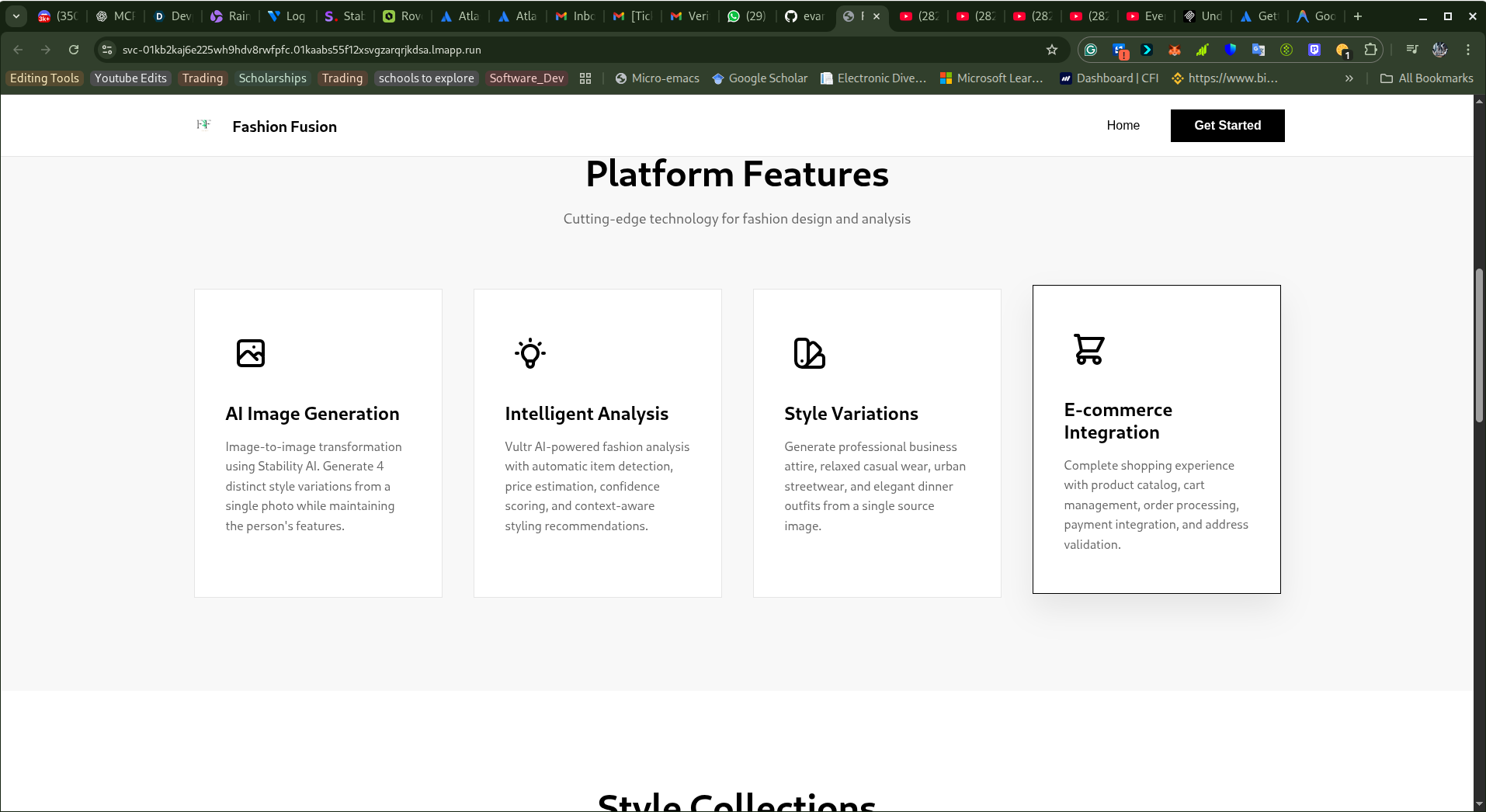Open the extension showing badge 1
Screen dimensions: 1486x812
(x=1343, y=50)
